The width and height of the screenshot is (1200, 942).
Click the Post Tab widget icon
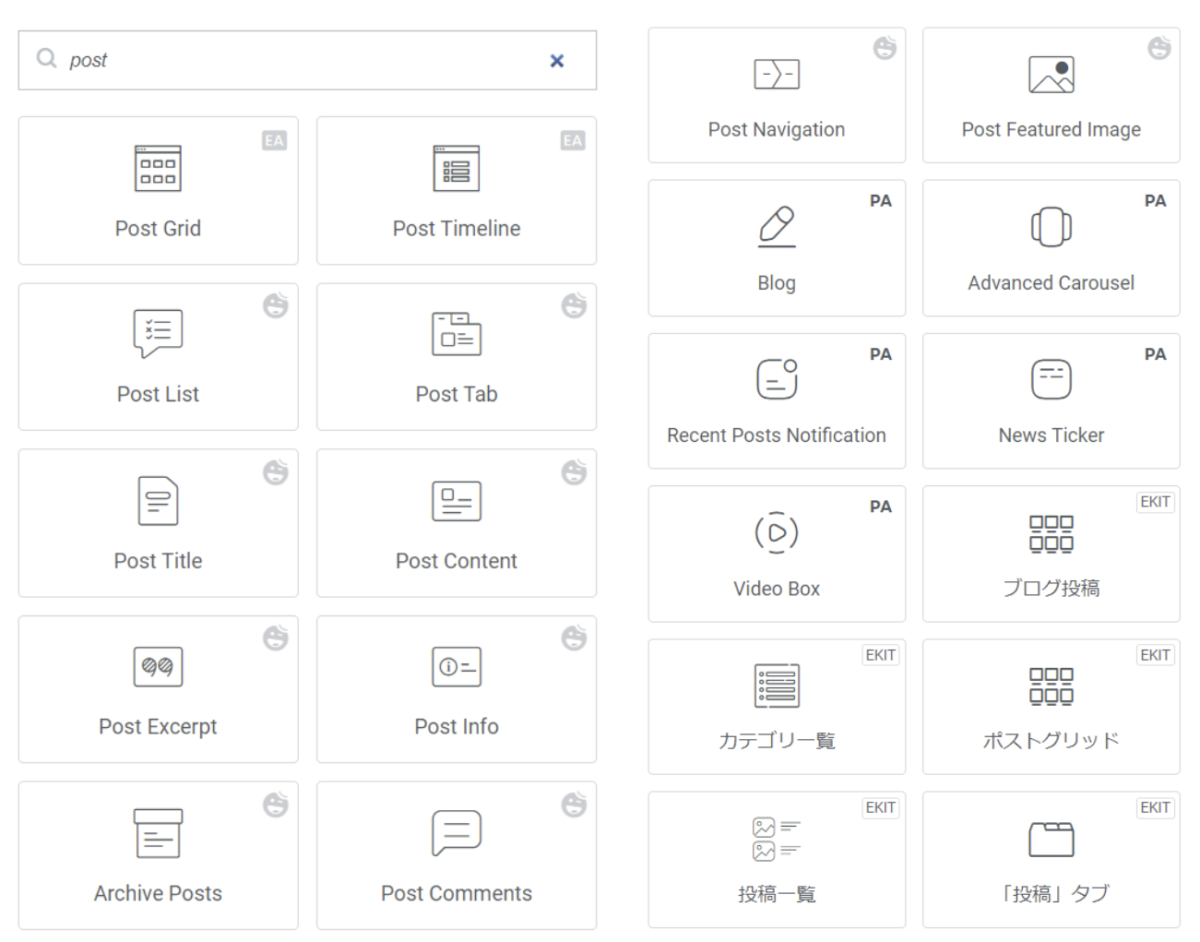tap(456, 334)
